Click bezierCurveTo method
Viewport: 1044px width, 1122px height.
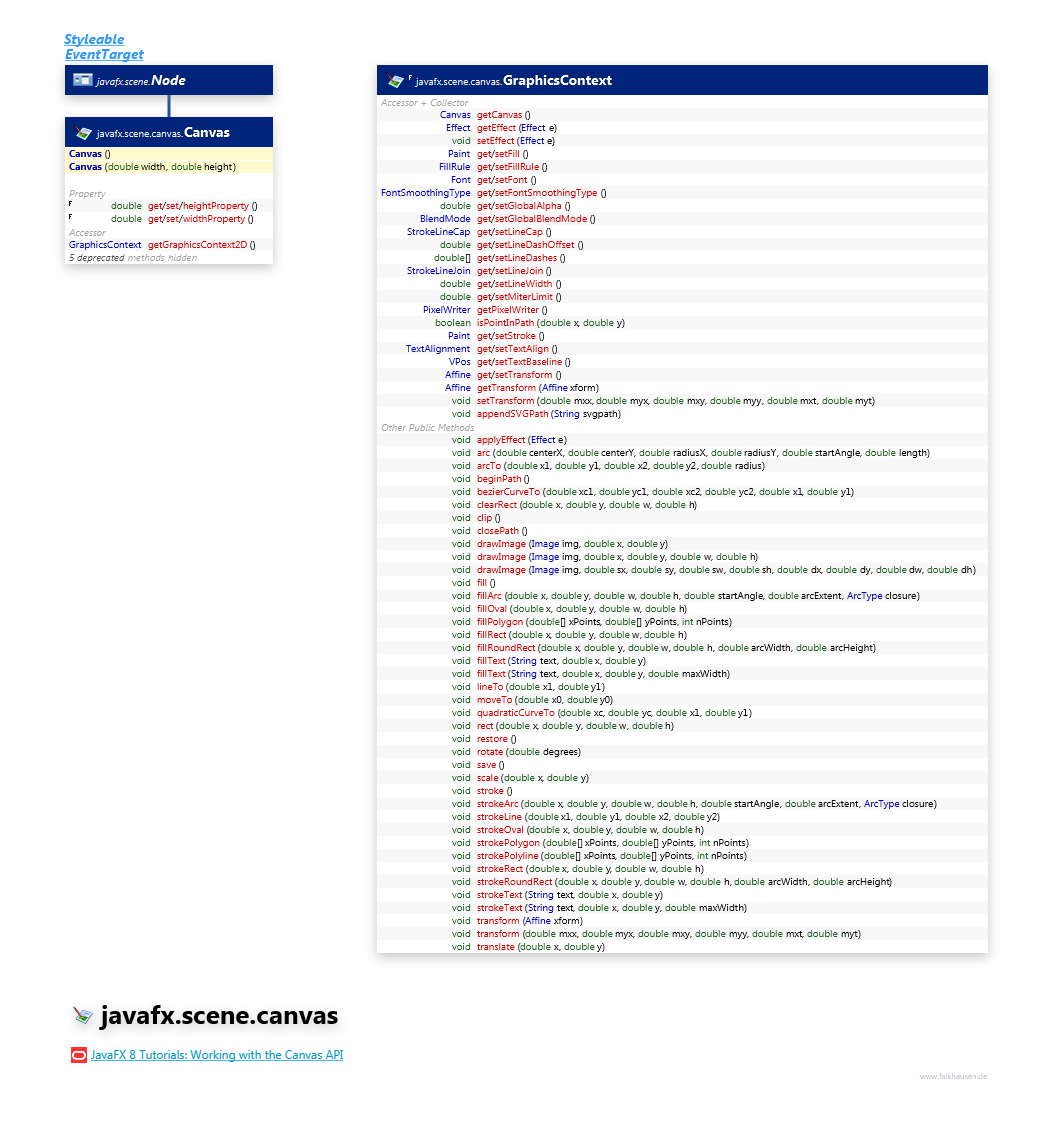point(665,492)
